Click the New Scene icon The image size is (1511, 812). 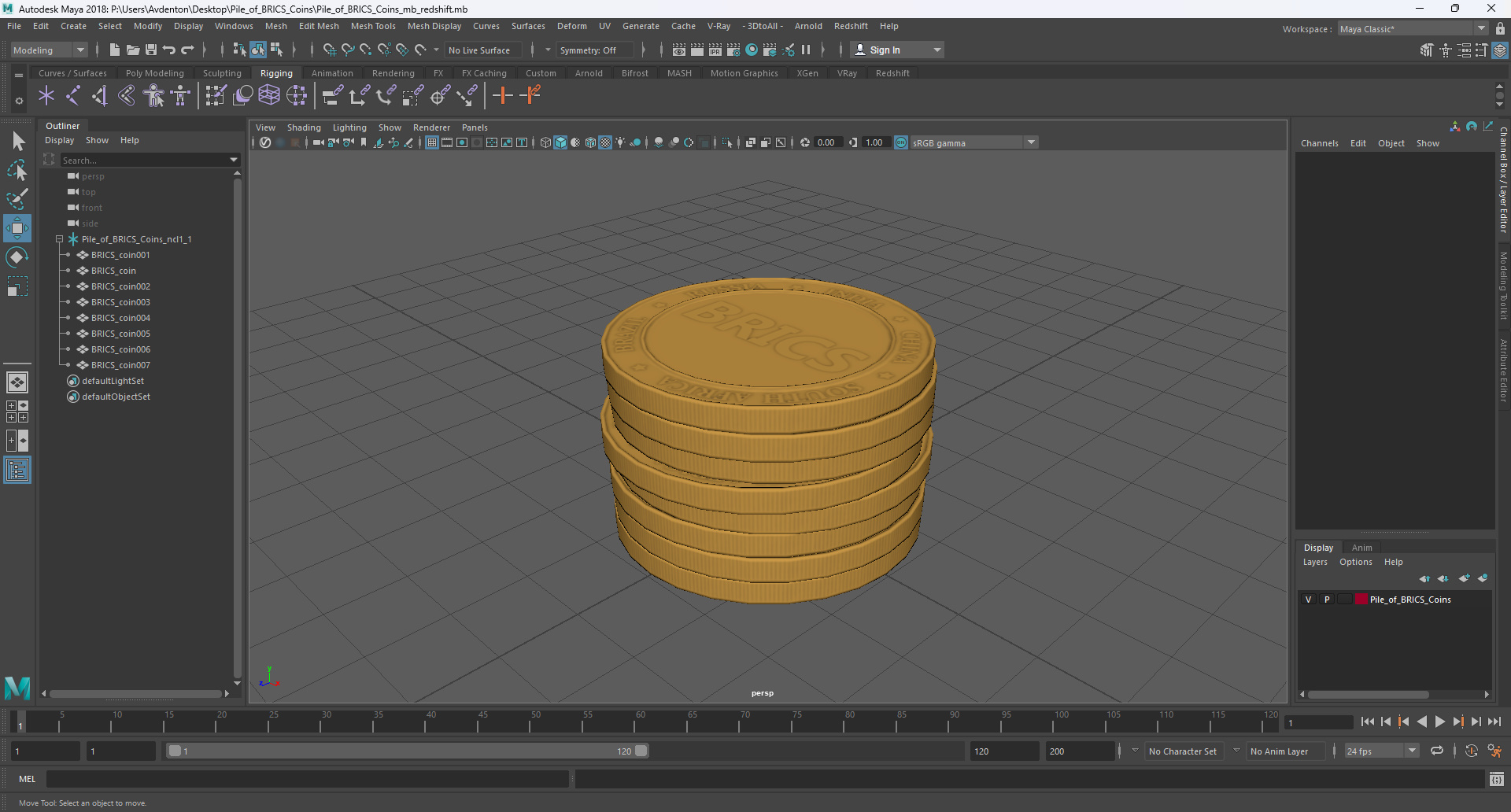tap(115, 50)
